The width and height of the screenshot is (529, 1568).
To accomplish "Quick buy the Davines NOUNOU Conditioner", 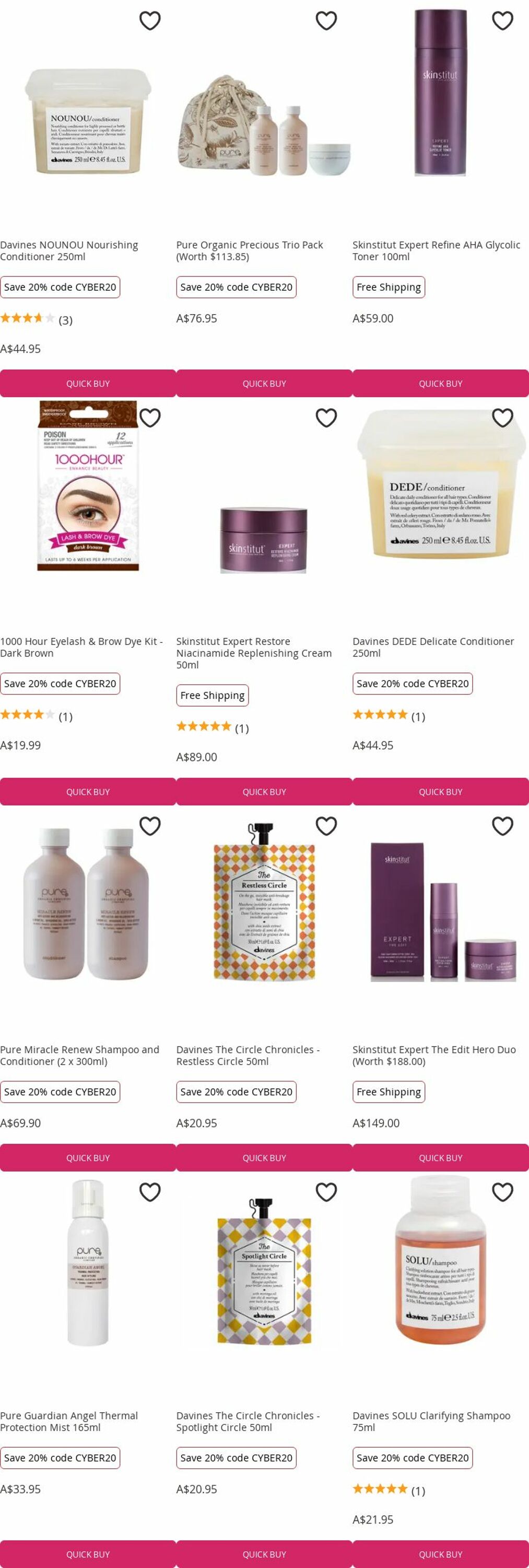I will pos(88,384).
